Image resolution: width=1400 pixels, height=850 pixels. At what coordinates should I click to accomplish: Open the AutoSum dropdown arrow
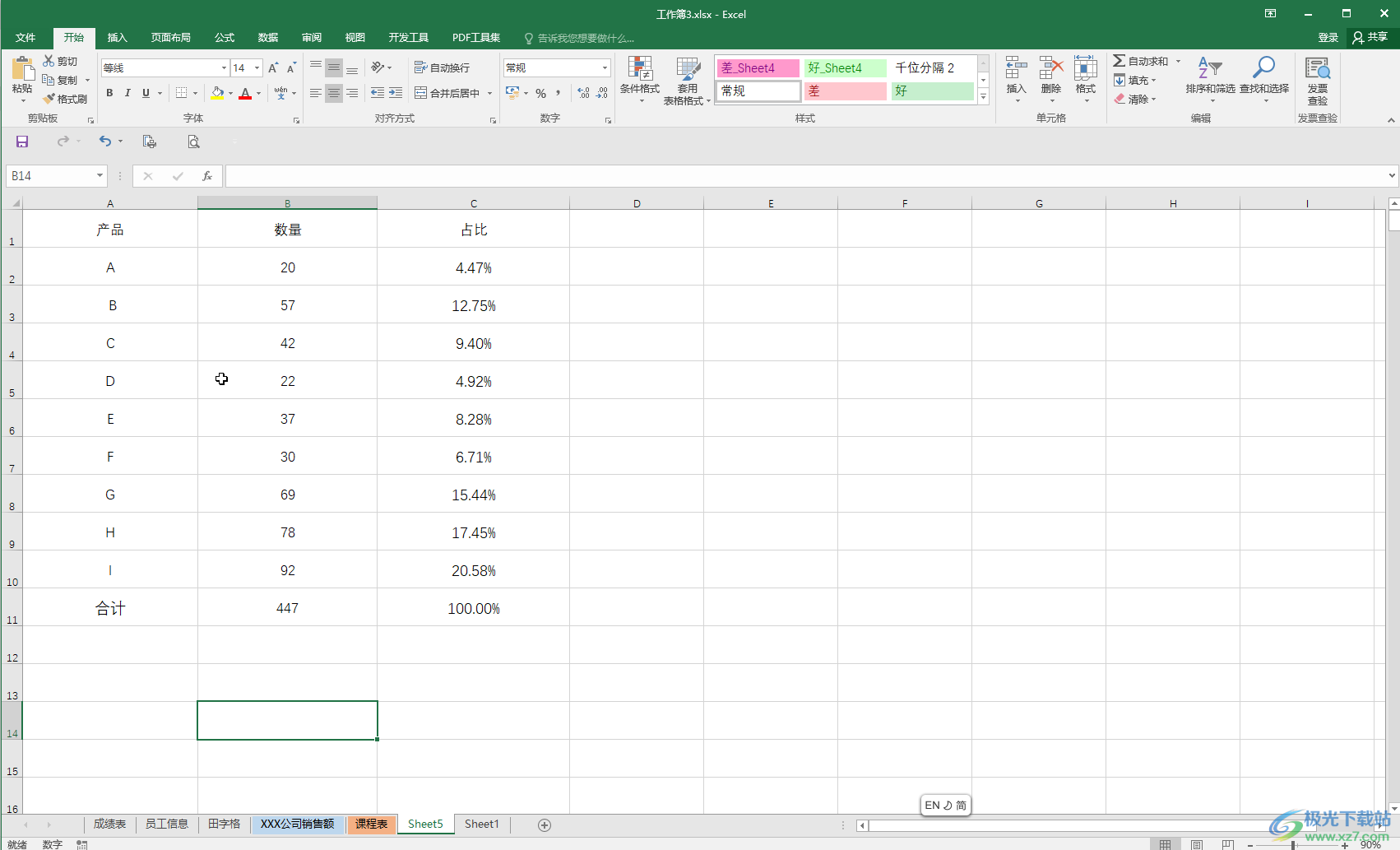pos(1178,62)
